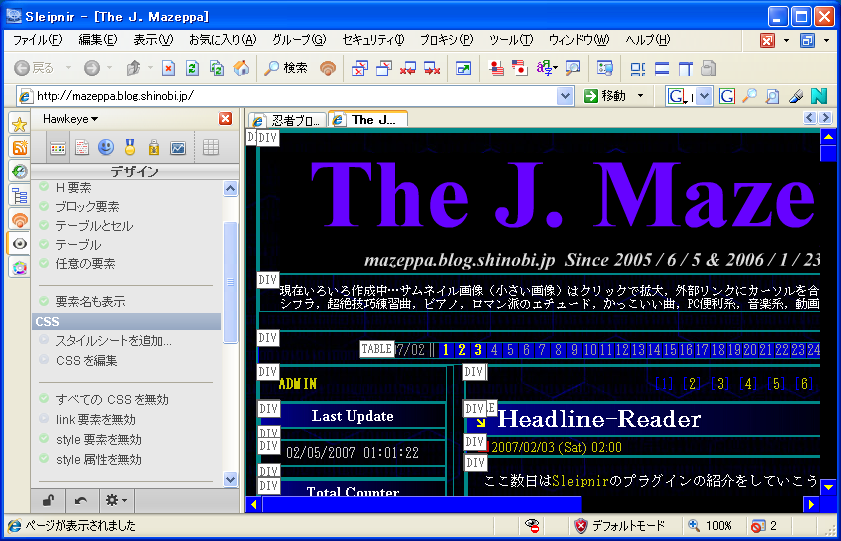This screenshot has width=841, height=541.
Task: Click the Sleipnir link in article
Action: pos(580,481)
